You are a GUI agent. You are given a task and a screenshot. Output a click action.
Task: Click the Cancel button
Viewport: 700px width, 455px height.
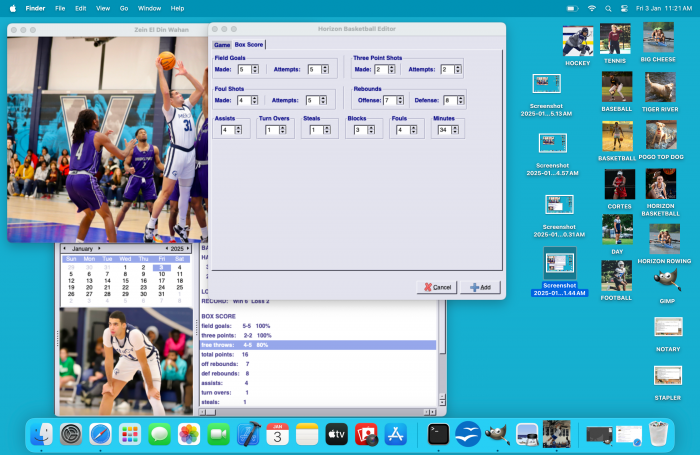click(437, 287)
